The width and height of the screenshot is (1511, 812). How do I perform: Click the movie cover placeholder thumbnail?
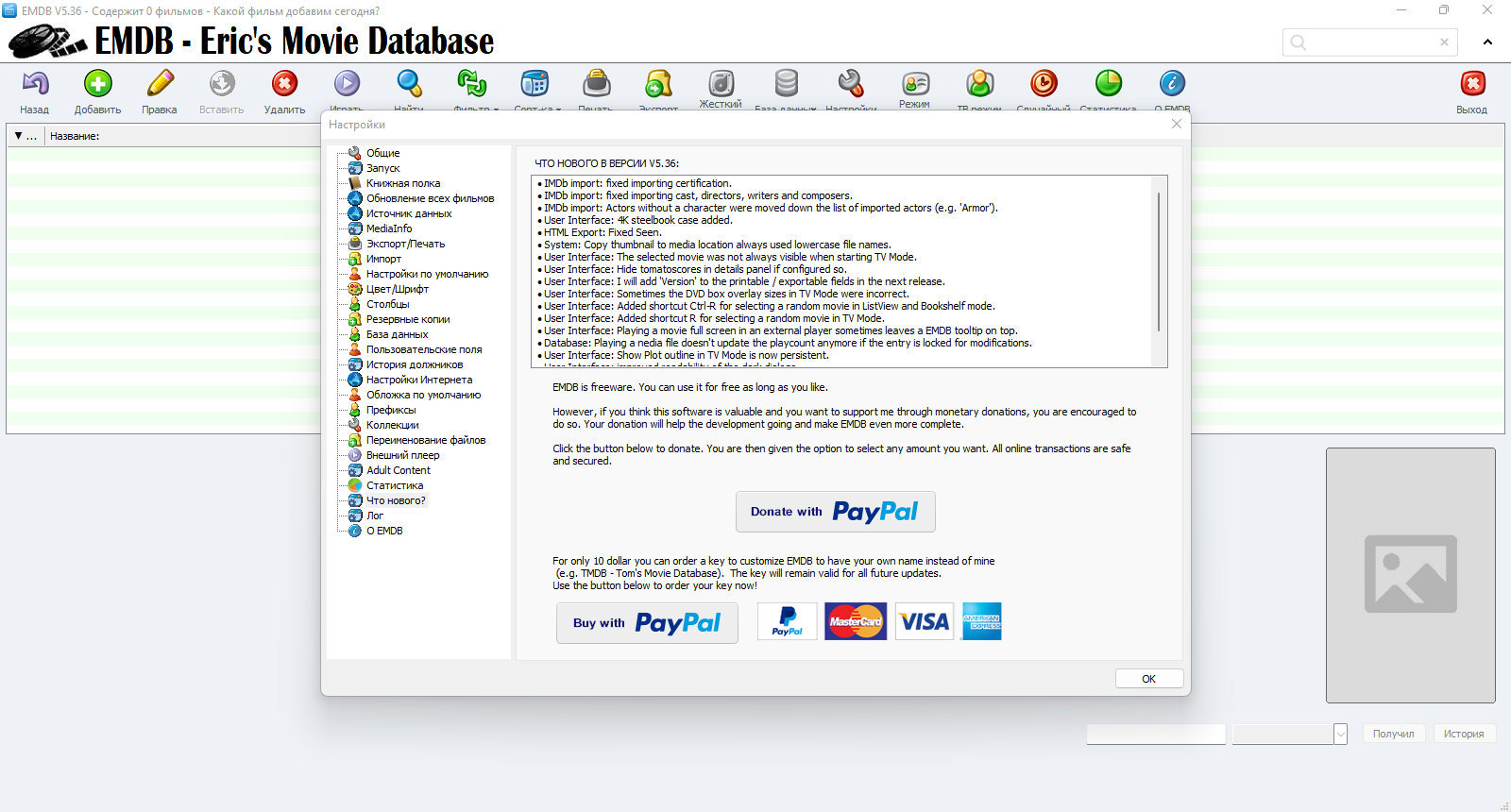click(x=1411, y=575)
